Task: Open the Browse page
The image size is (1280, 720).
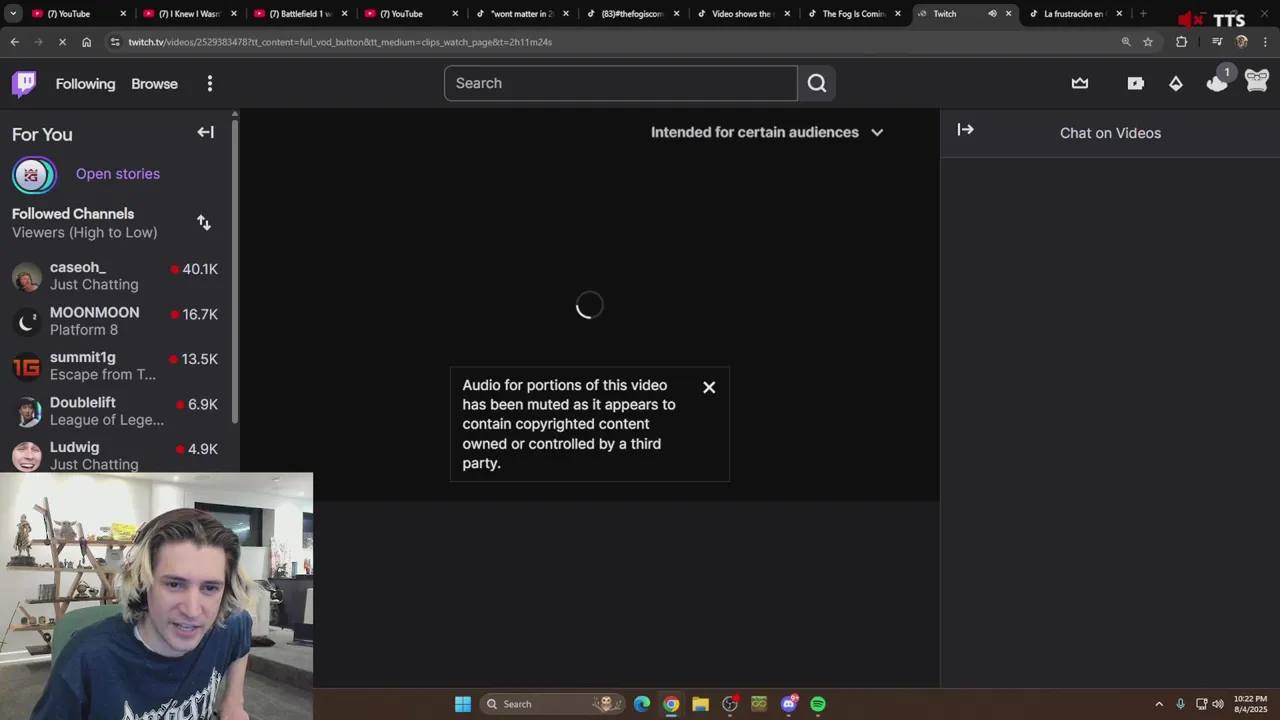Action: 154,84
